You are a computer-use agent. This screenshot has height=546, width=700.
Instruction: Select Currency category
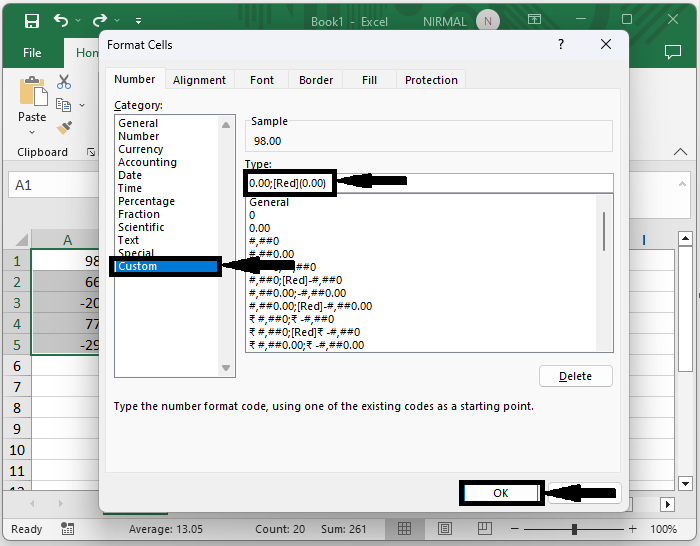141,149
